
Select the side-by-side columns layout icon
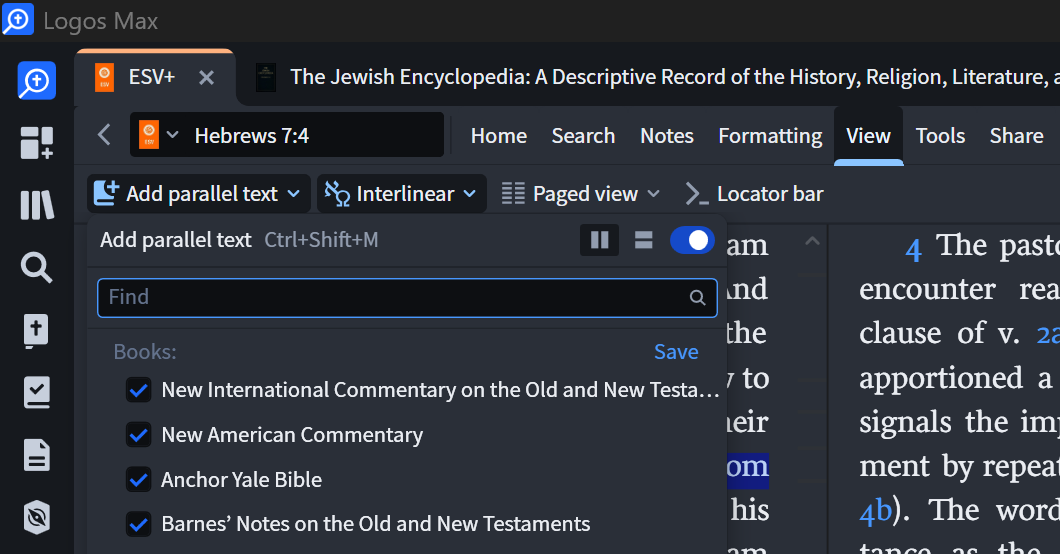point(600,240)
